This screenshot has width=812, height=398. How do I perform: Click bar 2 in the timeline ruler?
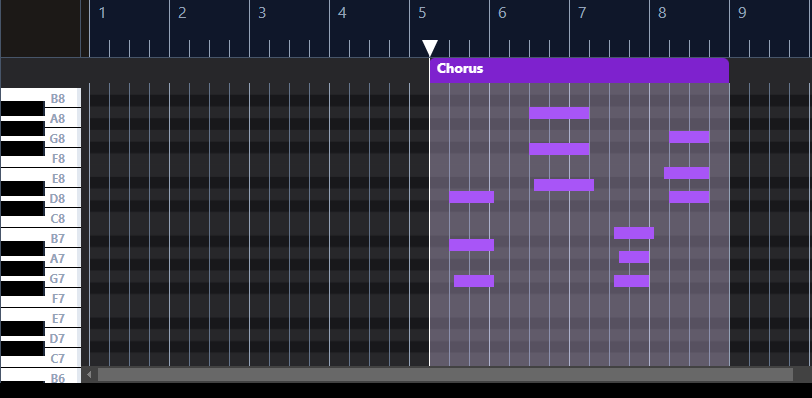(182, 13)
